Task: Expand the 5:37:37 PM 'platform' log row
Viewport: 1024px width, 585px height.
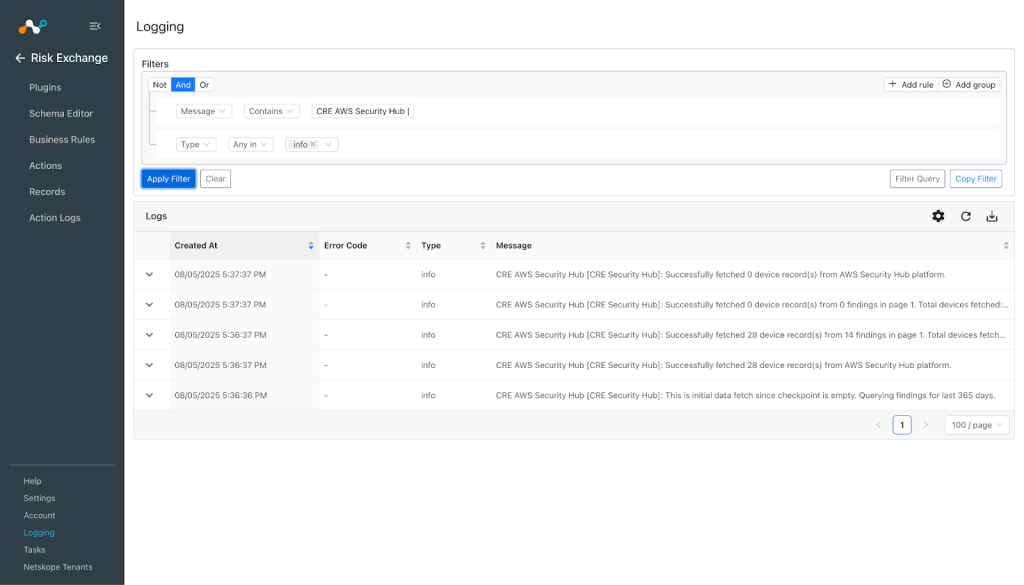Action: [150, 275]
